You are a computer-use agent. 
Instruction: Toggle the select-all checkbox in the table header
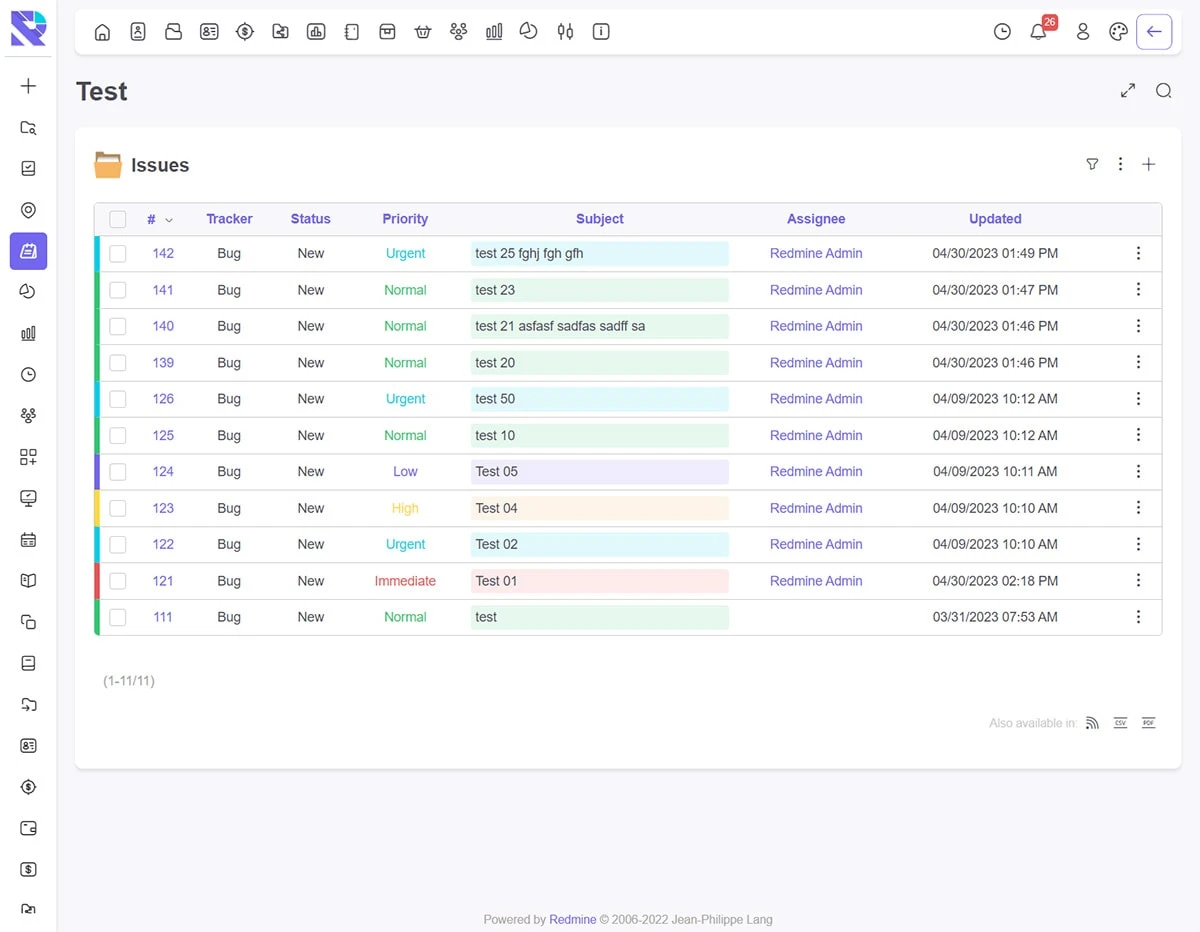point(118,219)
